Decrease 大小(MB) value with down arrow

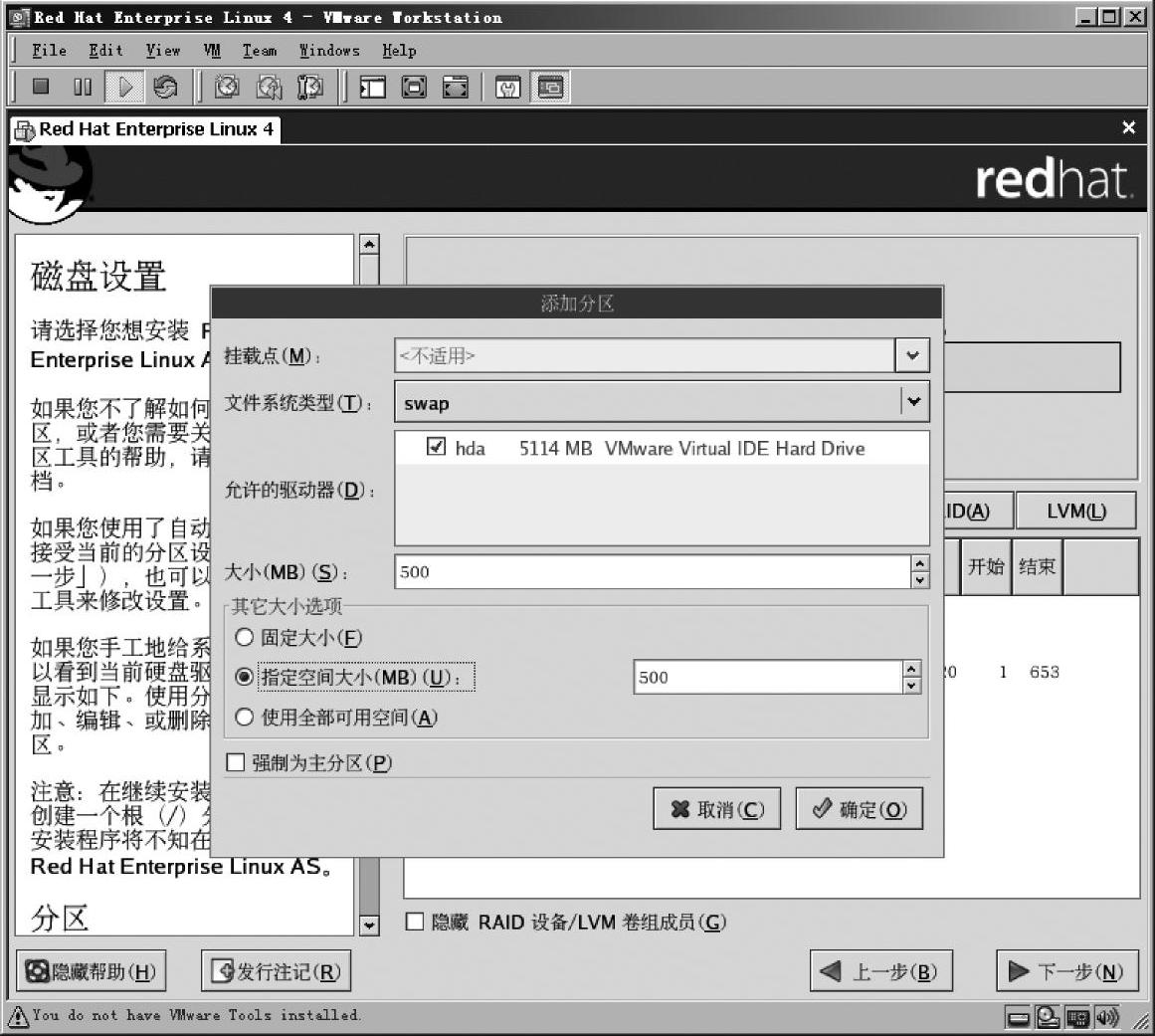click(919, 580)
